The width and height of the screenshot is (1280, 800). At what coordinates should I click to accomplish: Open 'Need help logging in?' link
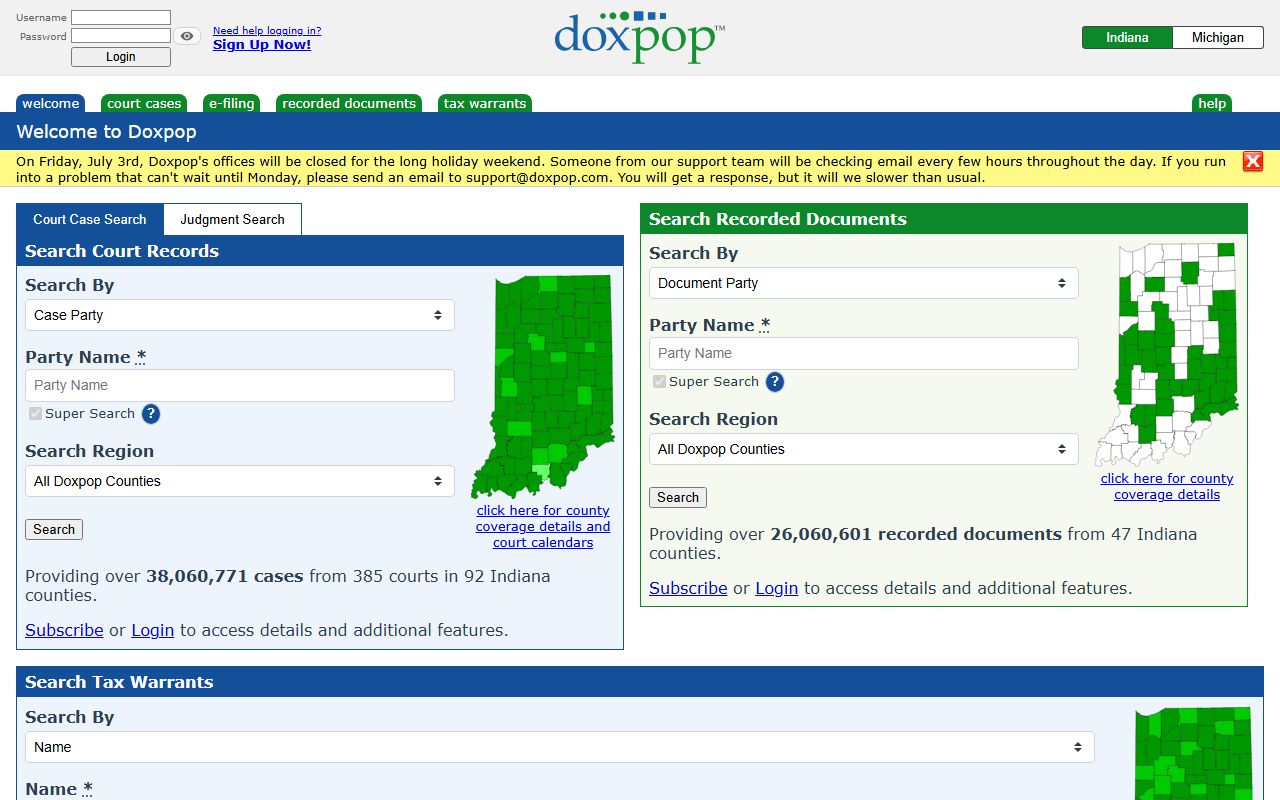267,30
